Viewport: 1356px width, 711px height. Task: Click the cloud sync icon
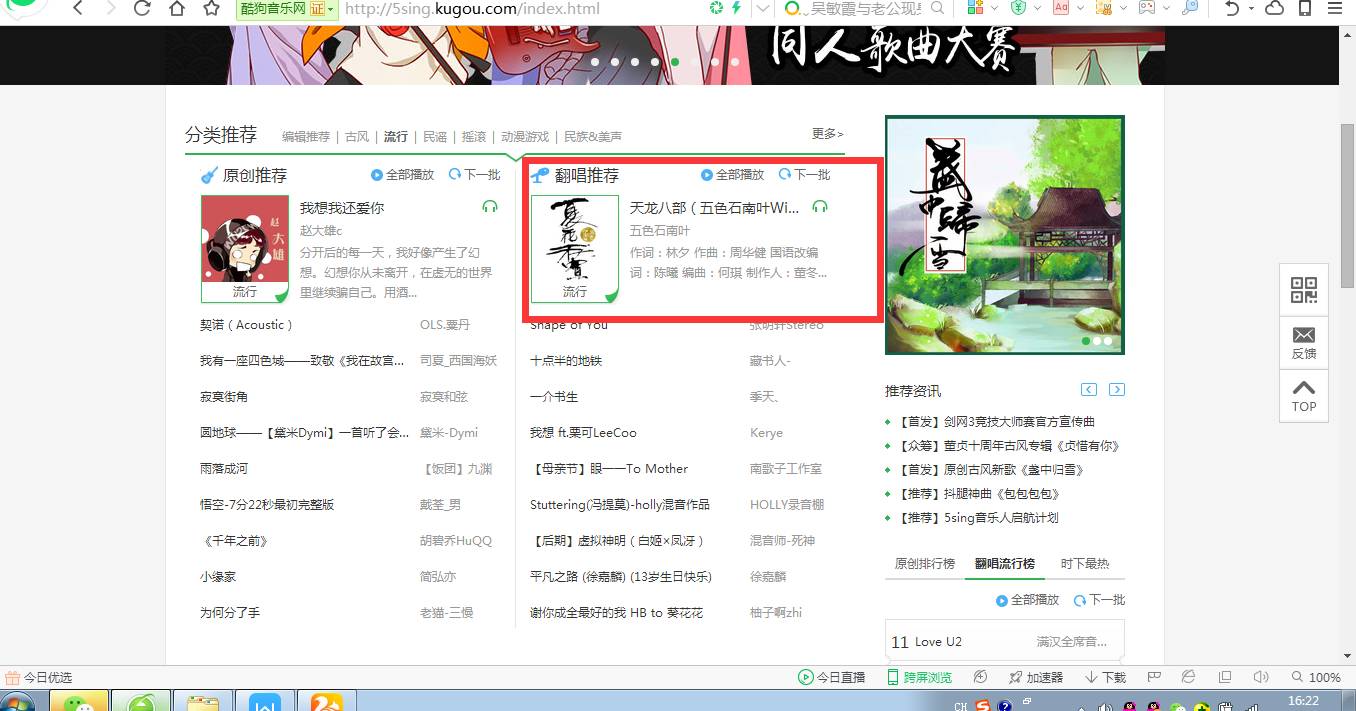tap(1275, 8)
